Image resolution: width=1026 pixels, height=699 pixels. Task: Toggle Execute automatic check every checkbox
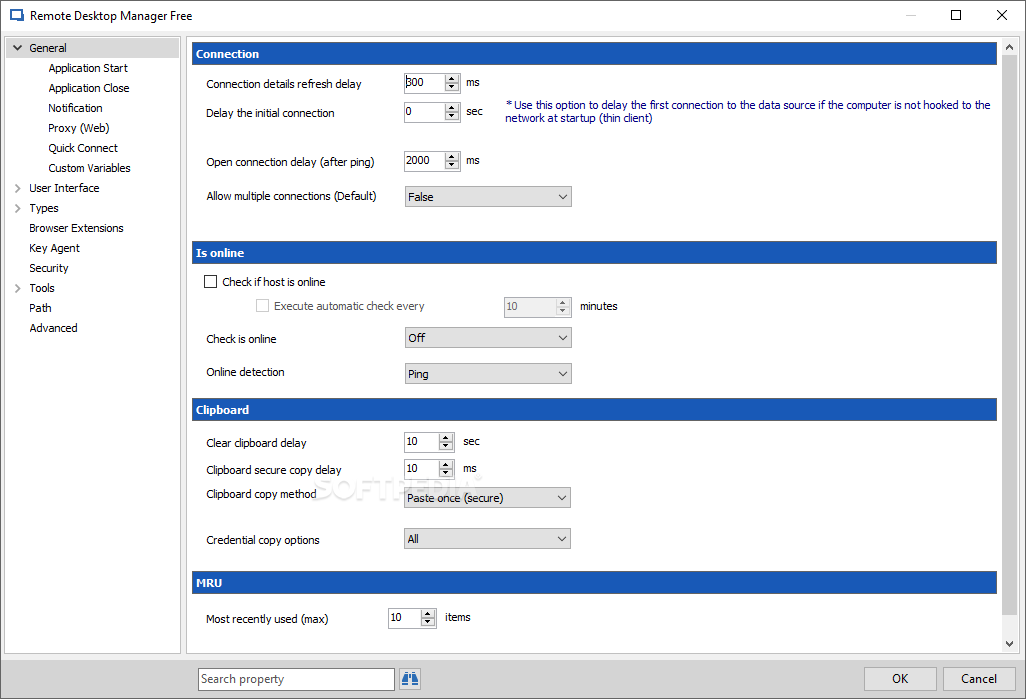(x=262, y=306)
